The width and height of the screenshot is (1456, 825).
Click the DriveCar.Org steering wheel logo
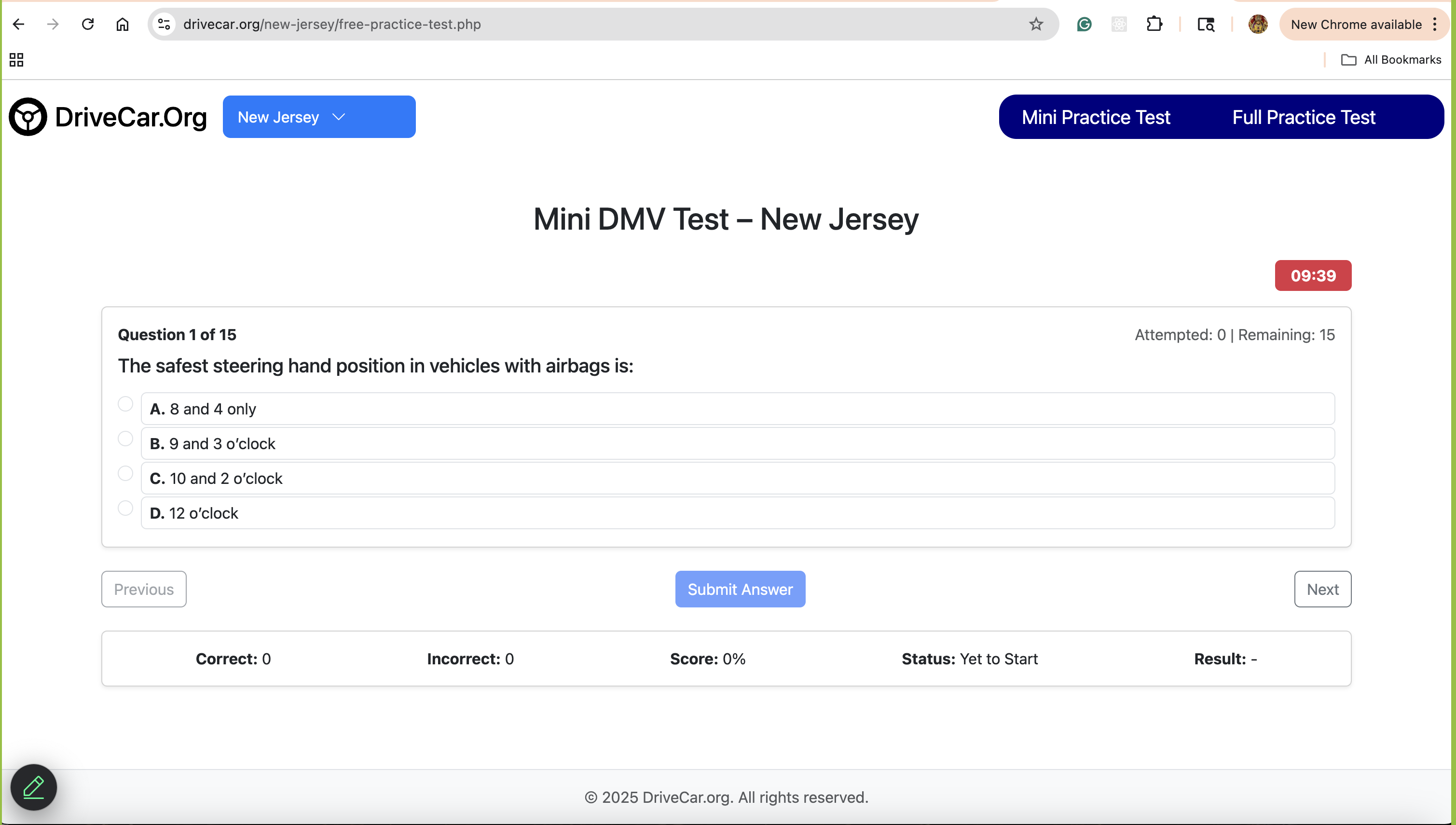click(28, 117)
